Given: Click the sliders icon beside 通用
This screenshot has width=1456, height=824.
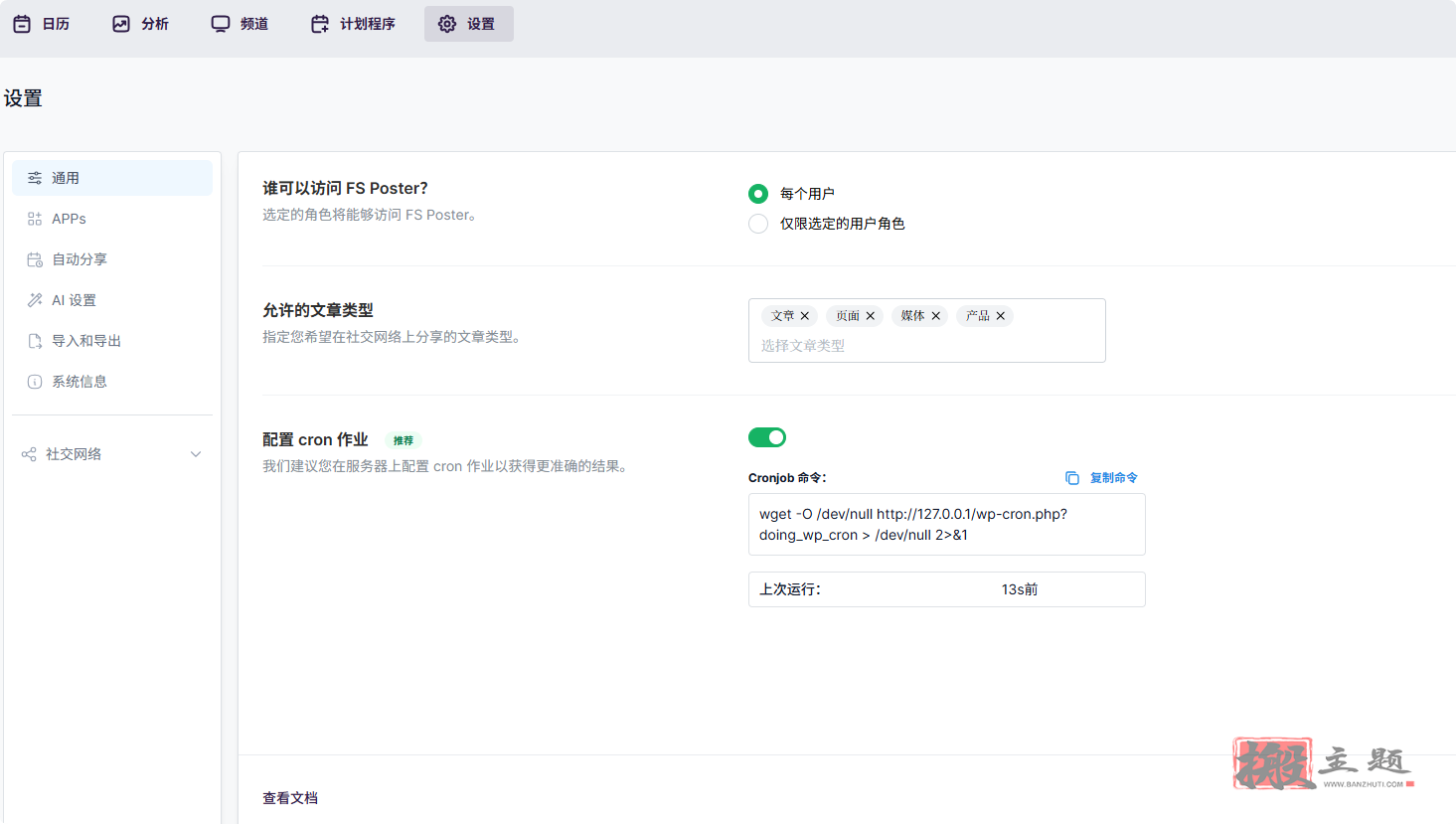Looking at the screenshot, I should 35,178.
